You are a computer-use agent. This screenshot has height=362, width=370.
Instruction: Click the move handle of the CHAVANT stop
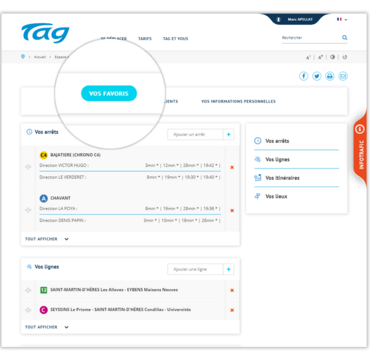click(x=28, y=210)
